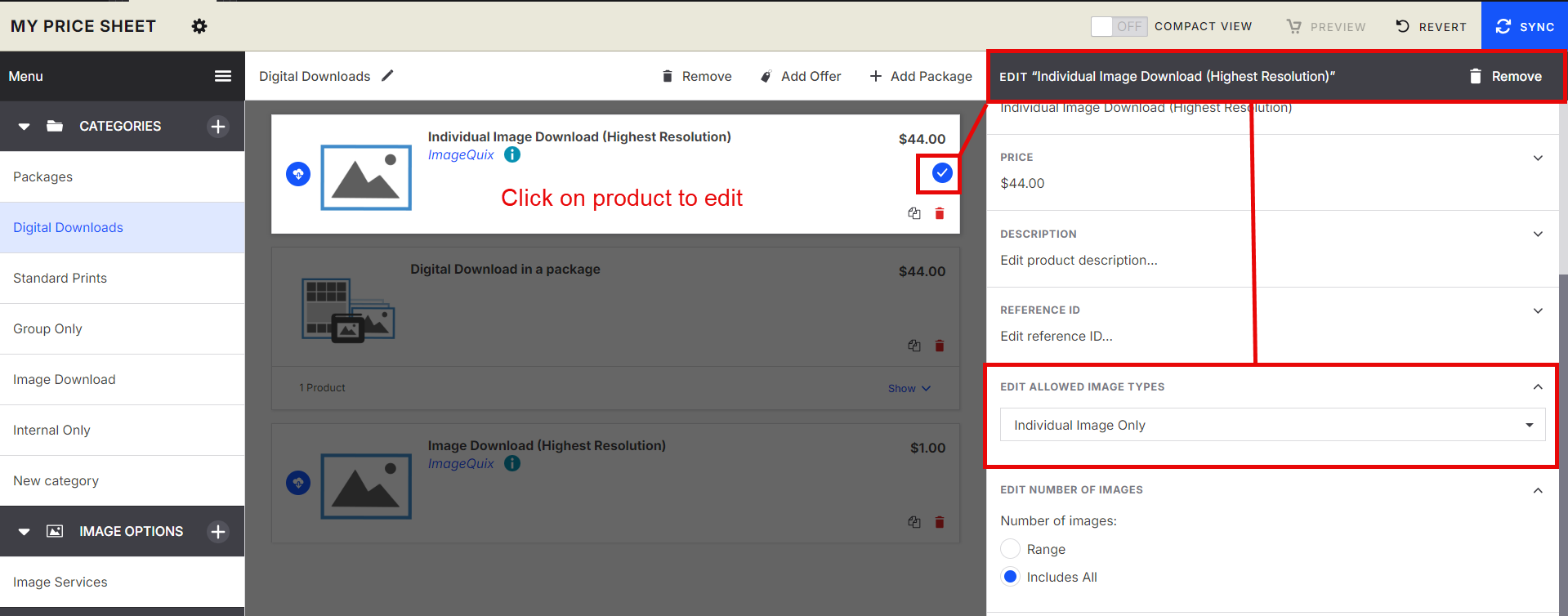Viewport: 1568px width, 616px height.
Task: Collapse the CATEGORIES section arrow
Action: (x=25, y=127)
